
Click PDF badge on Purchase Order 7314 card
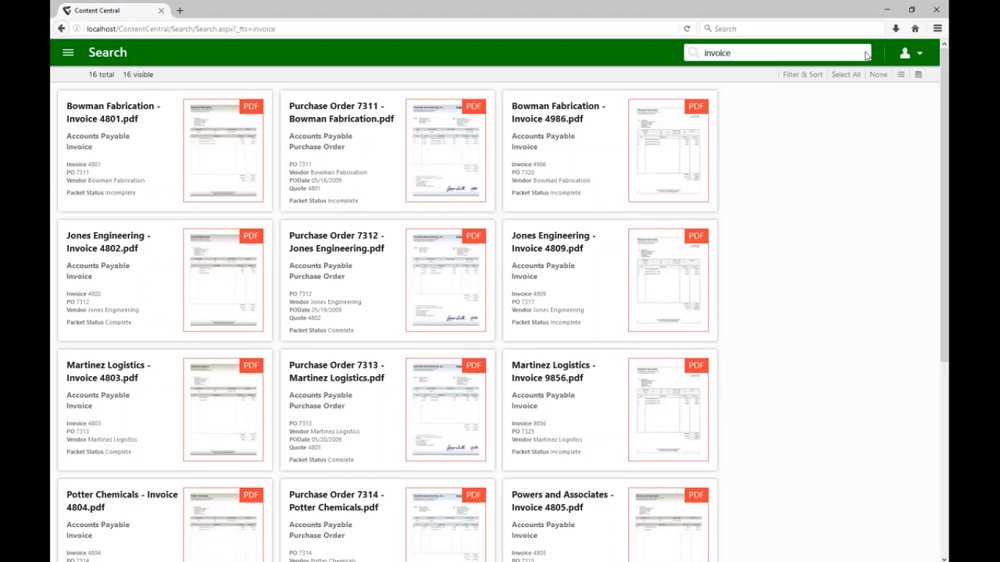(x=474, y=495)
